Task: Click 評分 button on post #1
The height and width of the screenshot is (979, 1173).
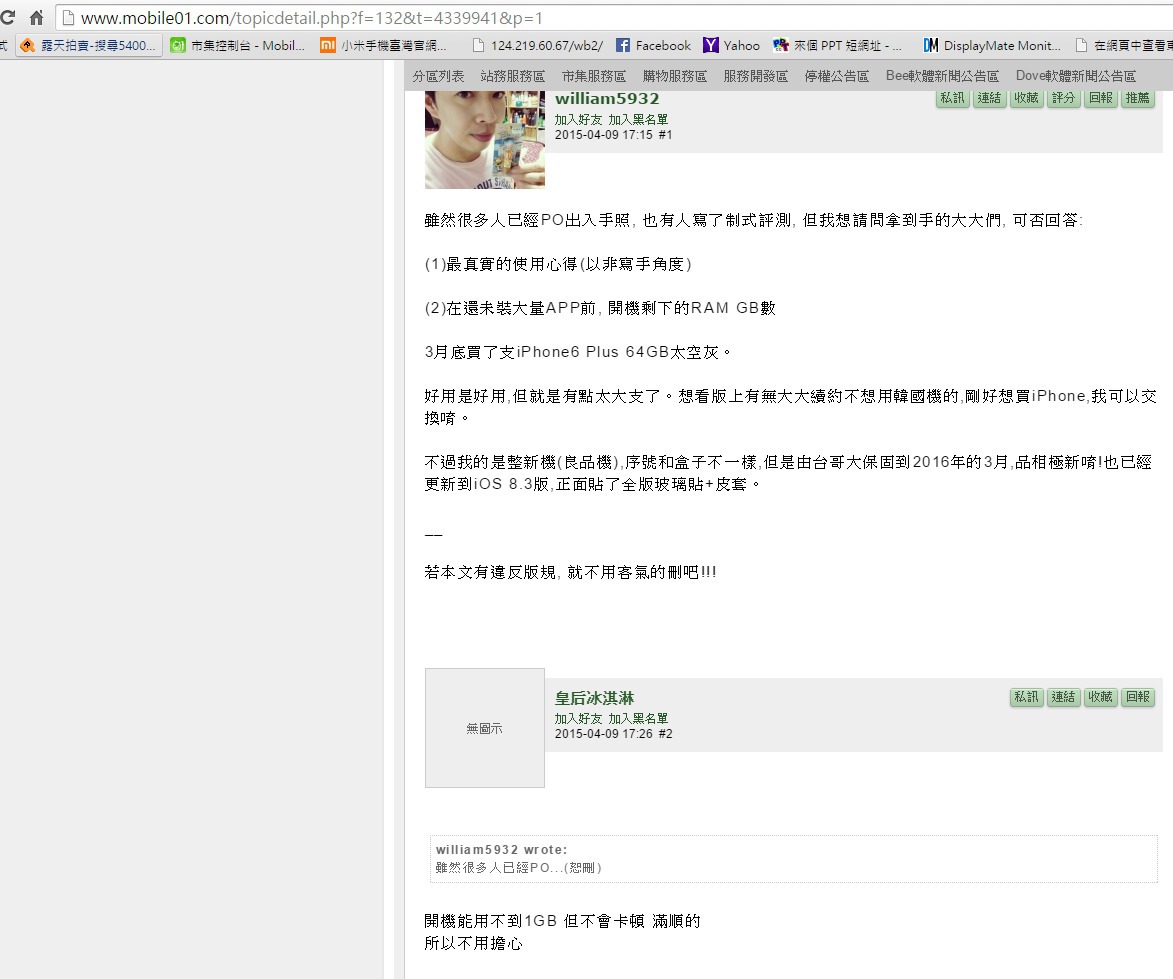Action: coord(1063,98)
